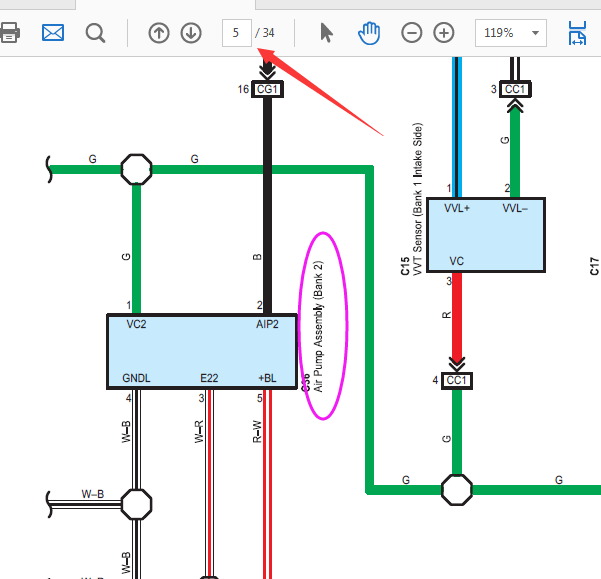Click the VVT sensor VVL+ block
The height and width of the screenshot is (579, 601).
[486, 235]
